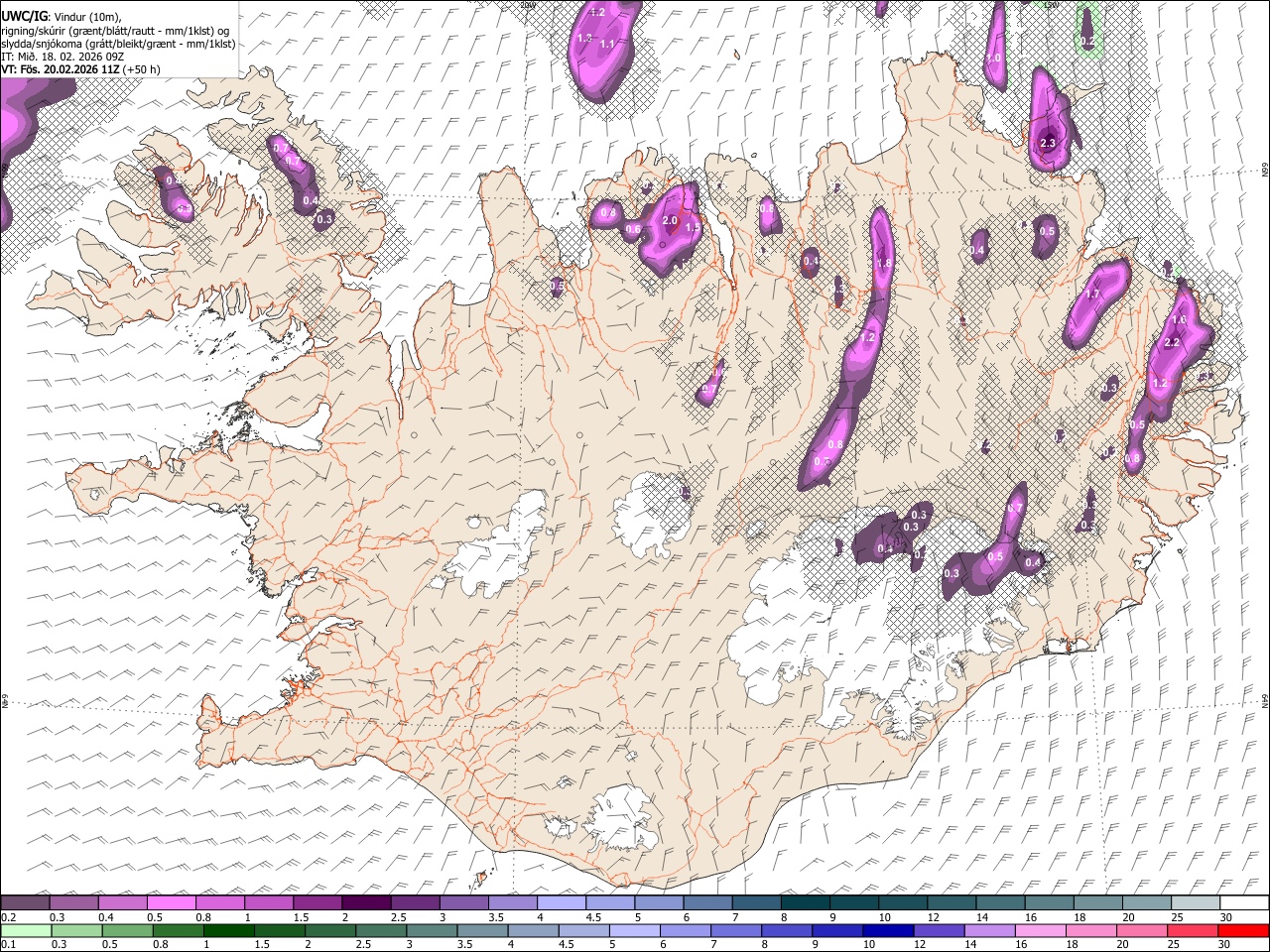This screenshot has height=952, width=1270.
Task: Click the 1.0 value at the top edge
Action: [x=993, y=59]
